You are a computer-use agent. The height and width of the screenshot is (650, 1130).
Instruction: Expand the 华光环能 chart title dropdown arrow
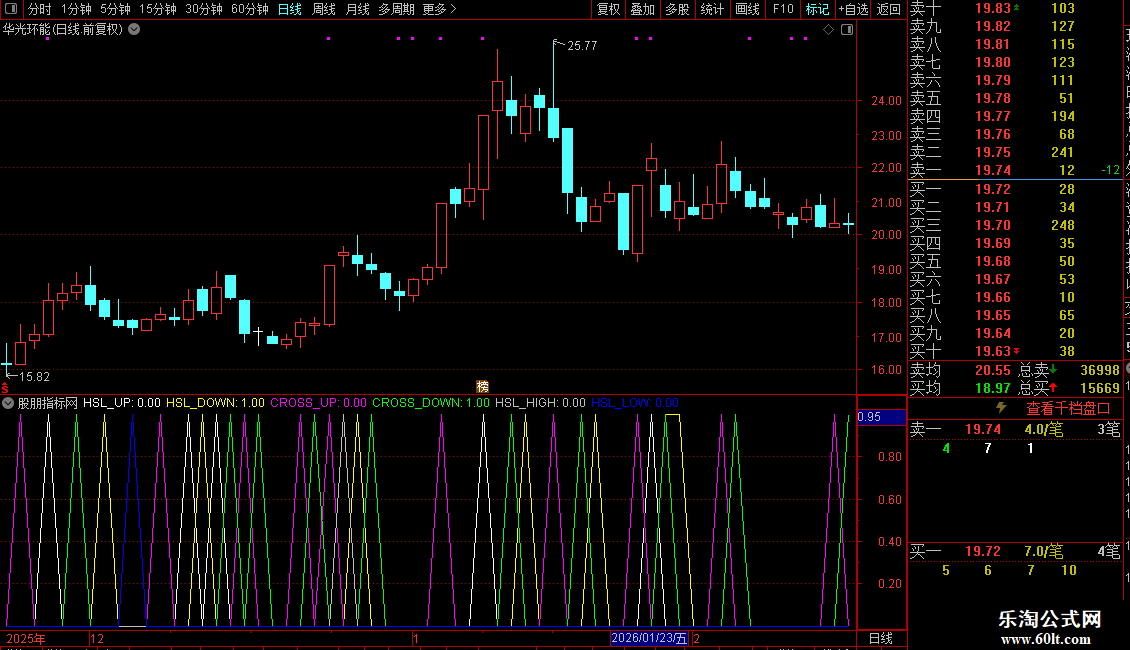pyautogui.click(x=134, y=30)
